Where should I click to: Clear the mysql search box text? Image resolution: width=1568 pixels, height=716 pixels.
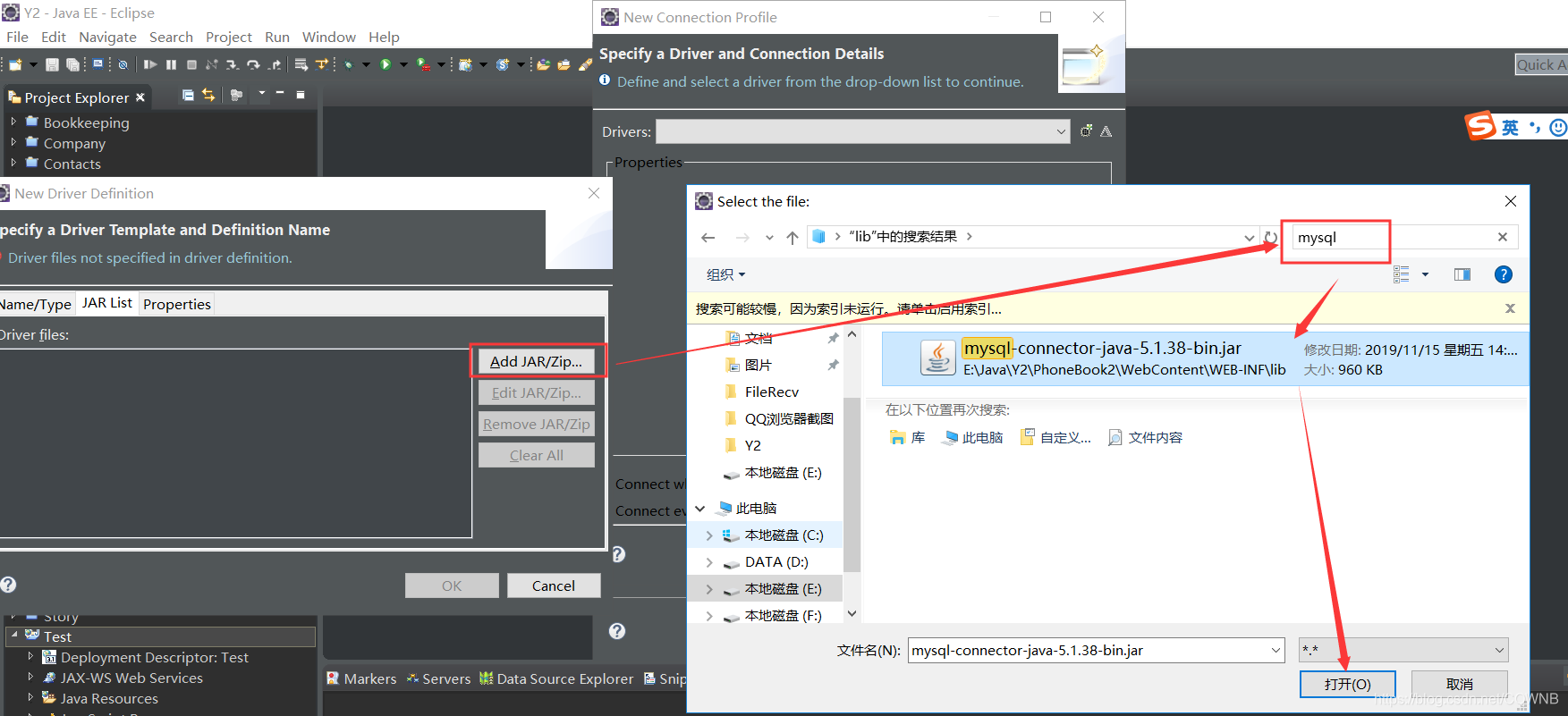point(1503,237)
